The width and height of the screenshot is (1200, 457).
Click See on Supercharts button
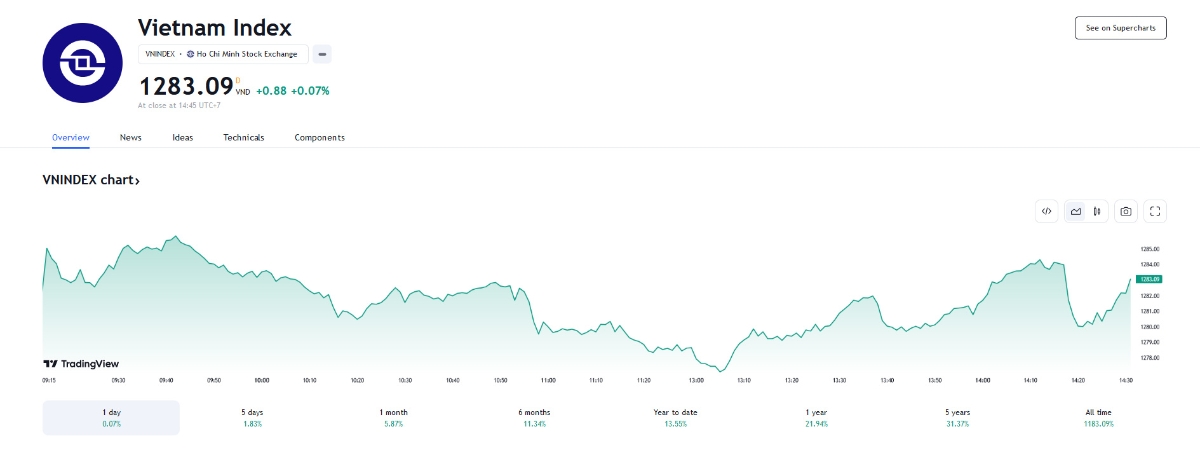click(1120, 28)
